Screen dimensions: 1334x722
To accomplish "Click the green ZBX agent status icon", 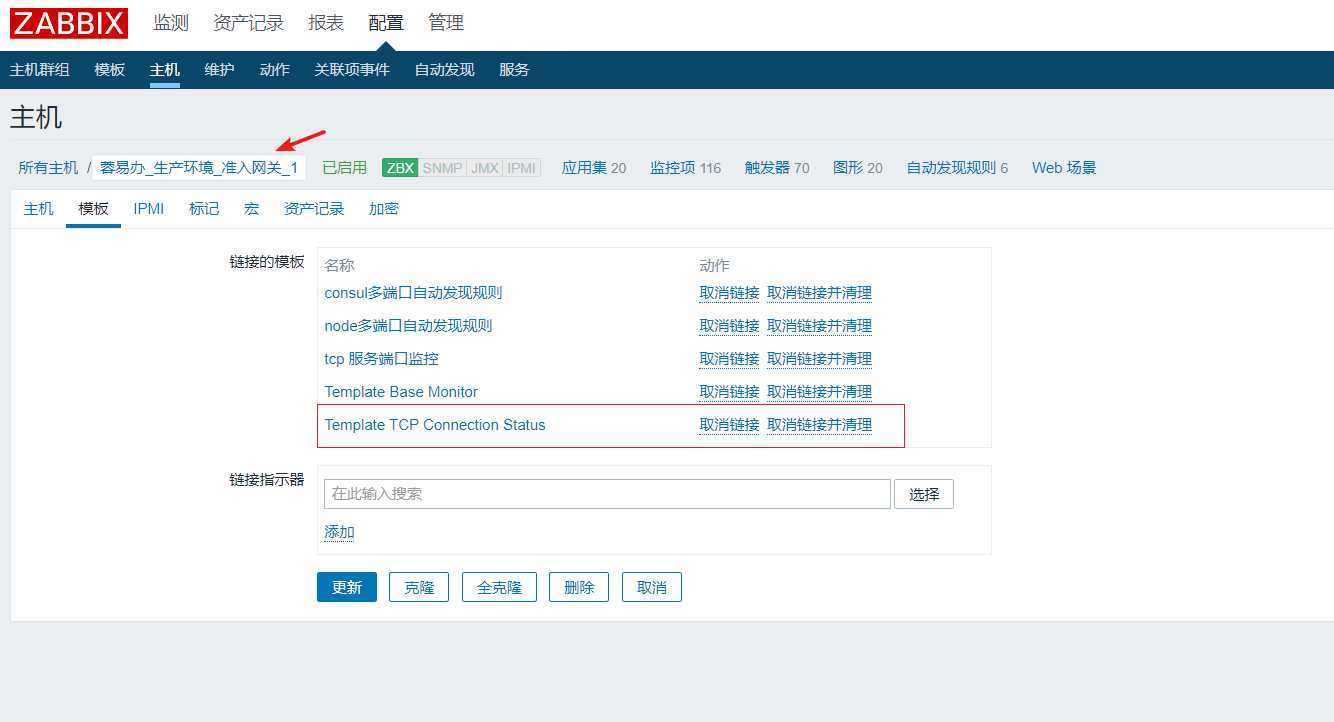I will [399, 168].
